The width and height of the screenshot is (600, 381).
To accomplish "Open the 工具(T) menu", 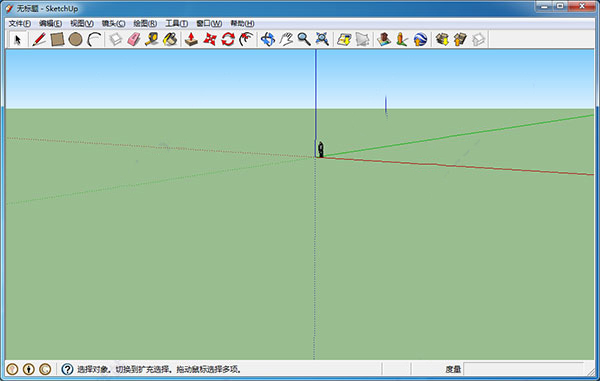I will coord(176,24).
